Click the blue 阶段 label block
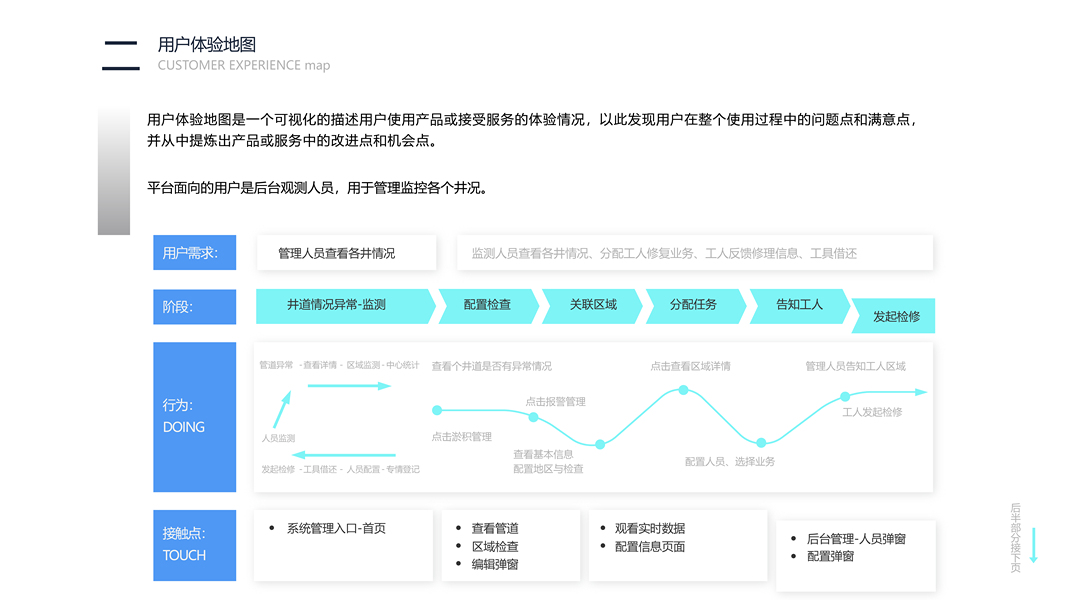This screenshot has width=1067, height=600. (x=195, y=307)
